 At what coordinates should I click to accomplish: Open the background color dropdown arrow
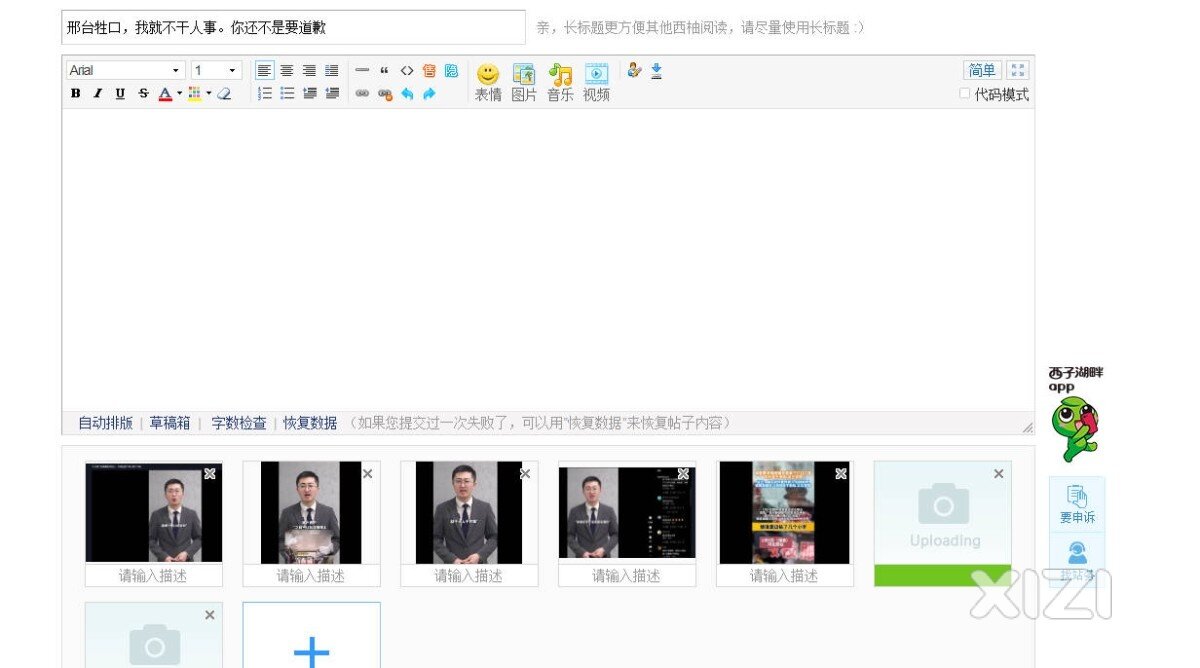(209, 94)
